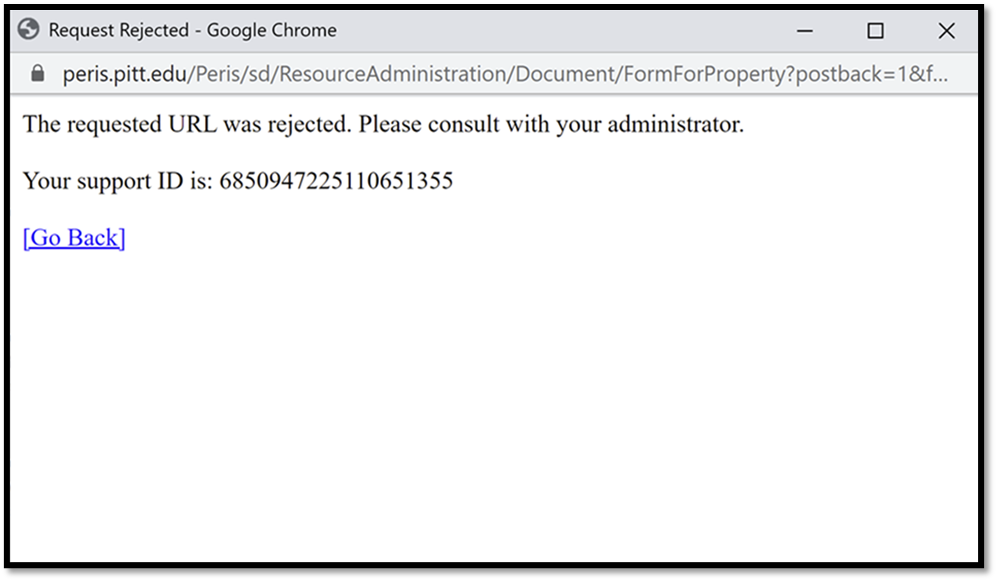Close the Request Rejected window
The image size is (997, 581).
pos(946,31)
